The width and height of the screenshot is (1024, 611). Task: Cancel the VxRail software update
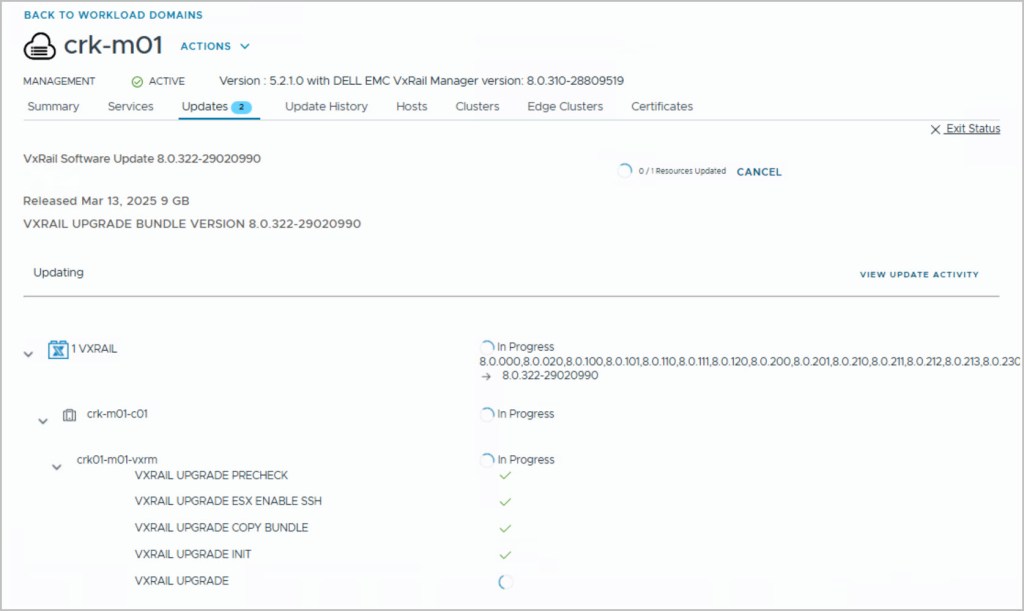759,172
